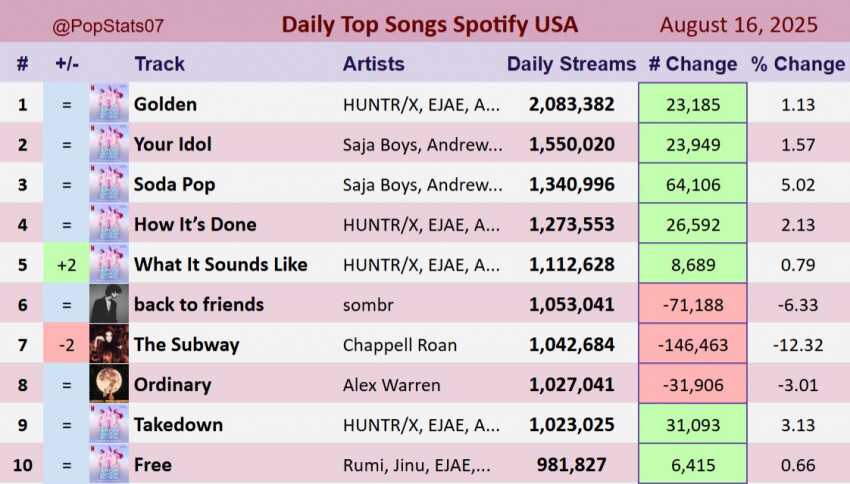
Task: Open the back to friends cover art
Action: [x=108, y=304]
